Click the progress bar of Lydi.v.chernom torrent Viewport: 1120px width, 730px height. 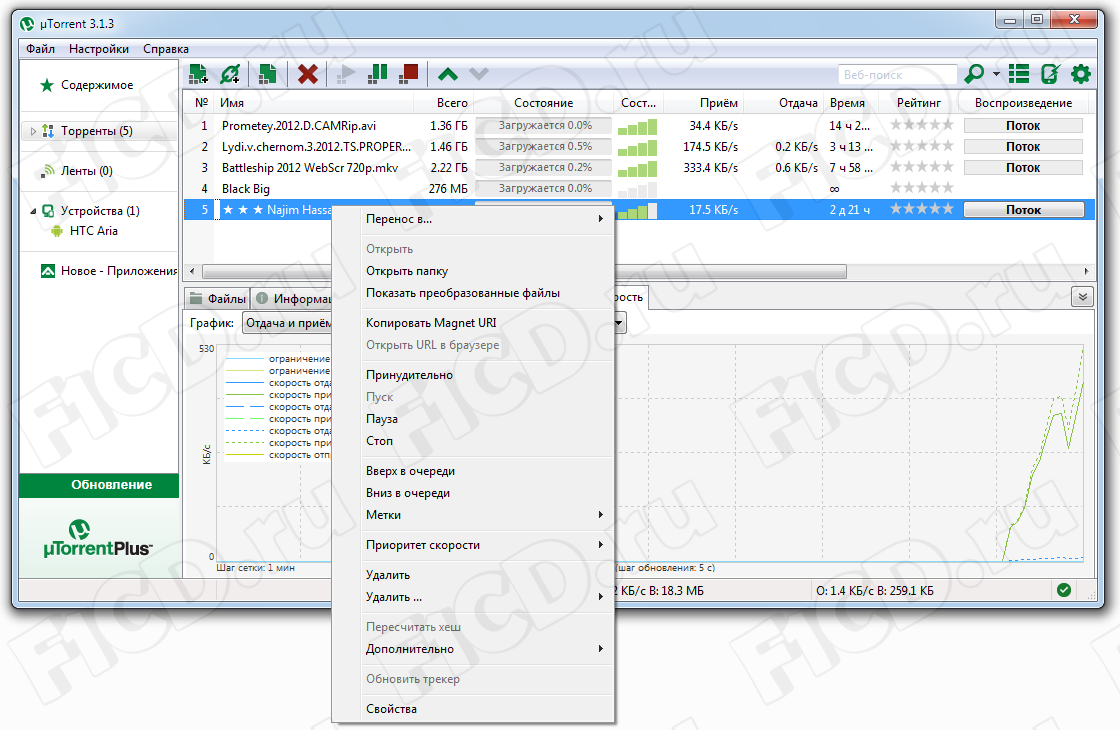click(544, 146)
